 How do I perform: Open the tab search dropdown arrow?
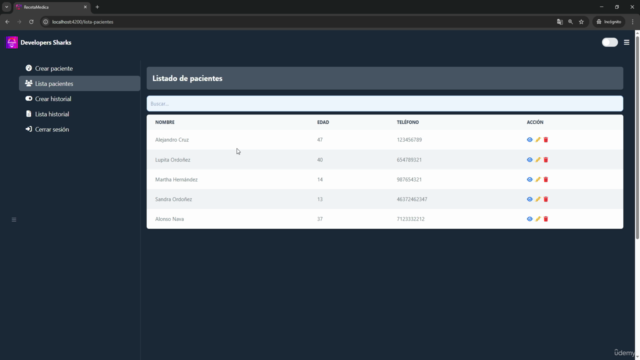[7, 7]
